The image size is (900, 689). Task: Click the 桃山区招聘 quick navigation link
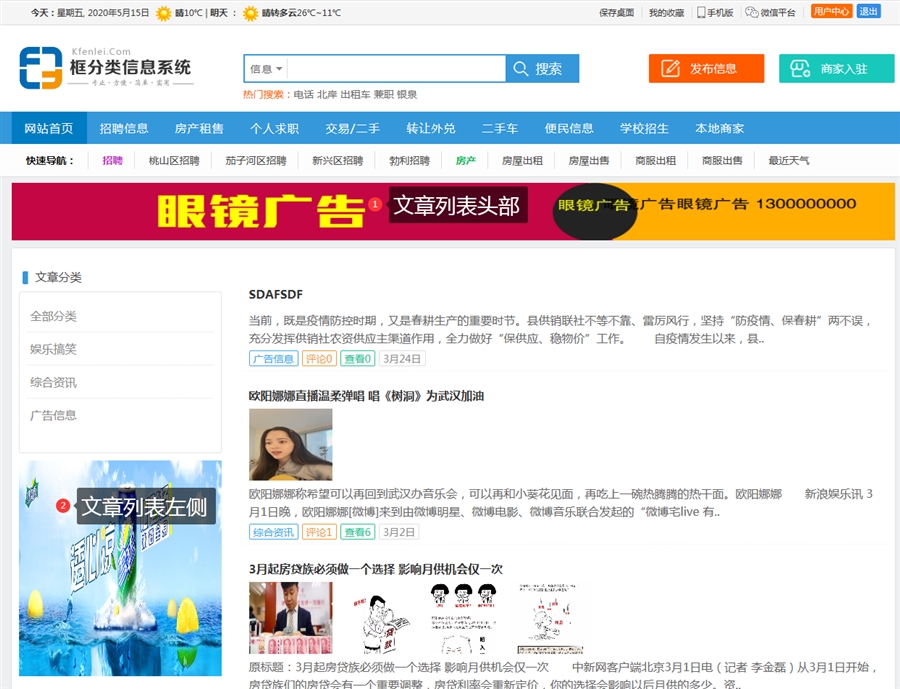174,160
